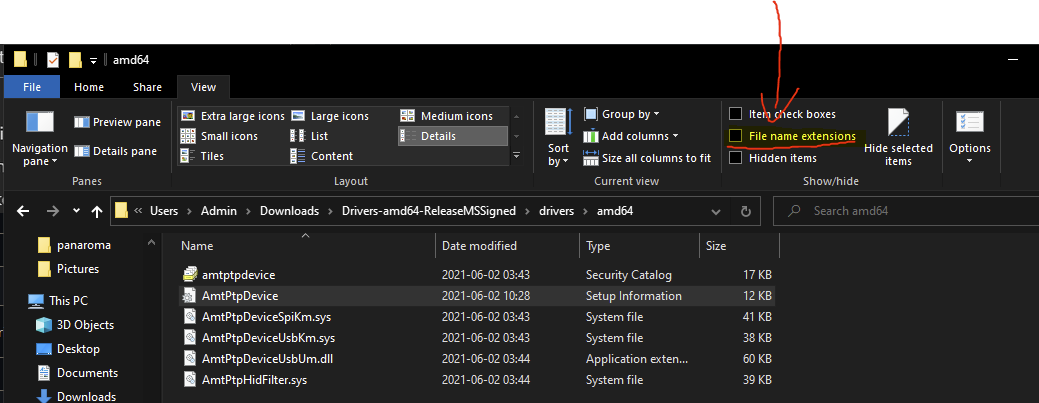Click Users in the address path

tap(164, 211)
